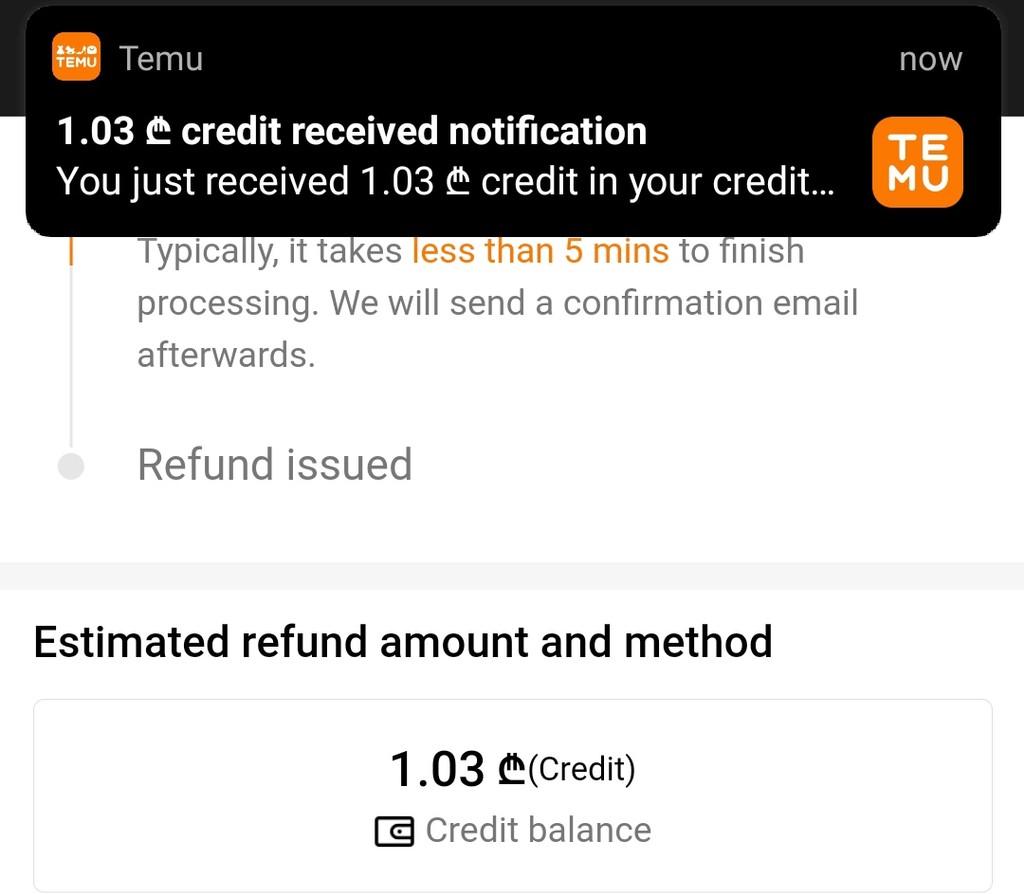Tap the 'Credit balance' refund method label
1024x894 pixels.
coord(538,830)
